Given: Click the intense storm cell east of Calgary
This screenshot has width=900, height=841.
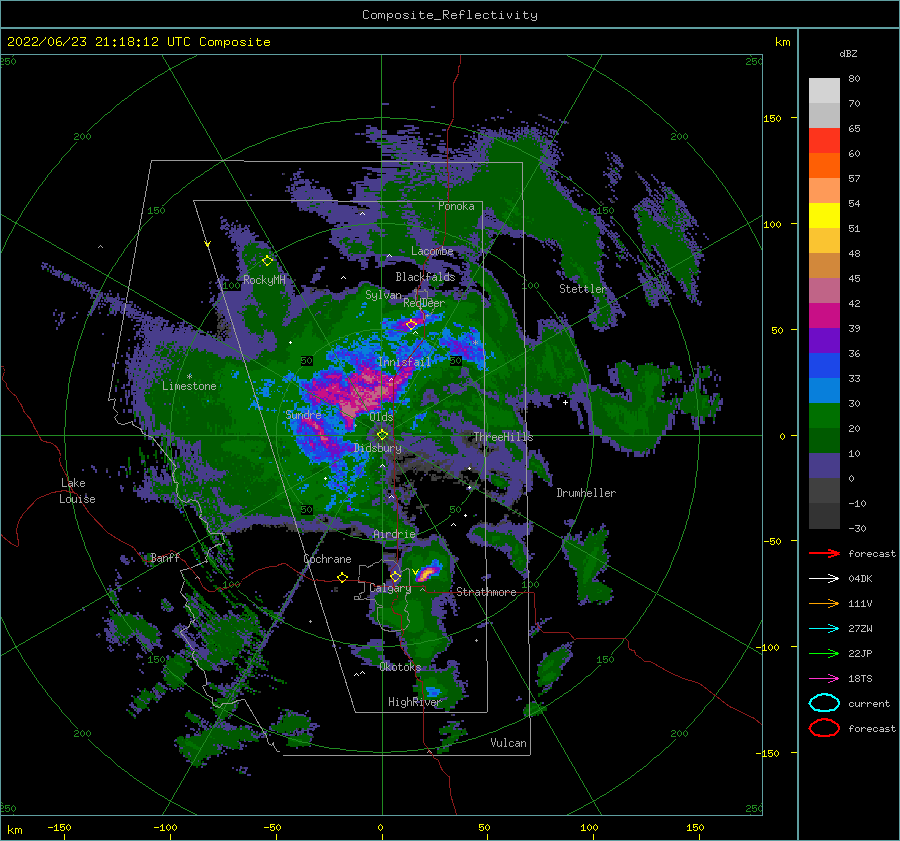Looking at the screenshot, I should click(428, 572).
